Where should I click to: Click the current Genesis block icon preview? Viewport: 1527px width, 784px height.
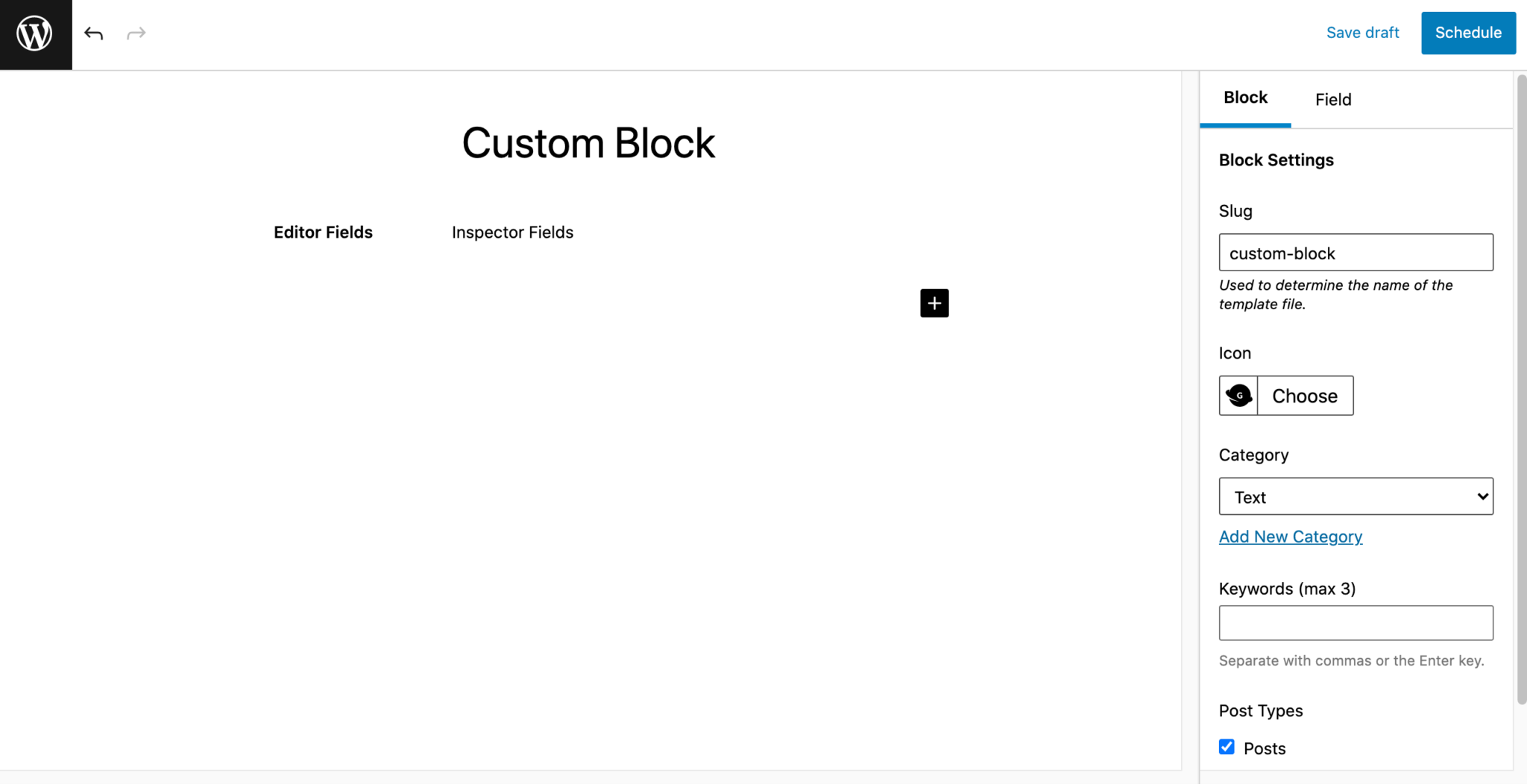[x=1239, y=396]
